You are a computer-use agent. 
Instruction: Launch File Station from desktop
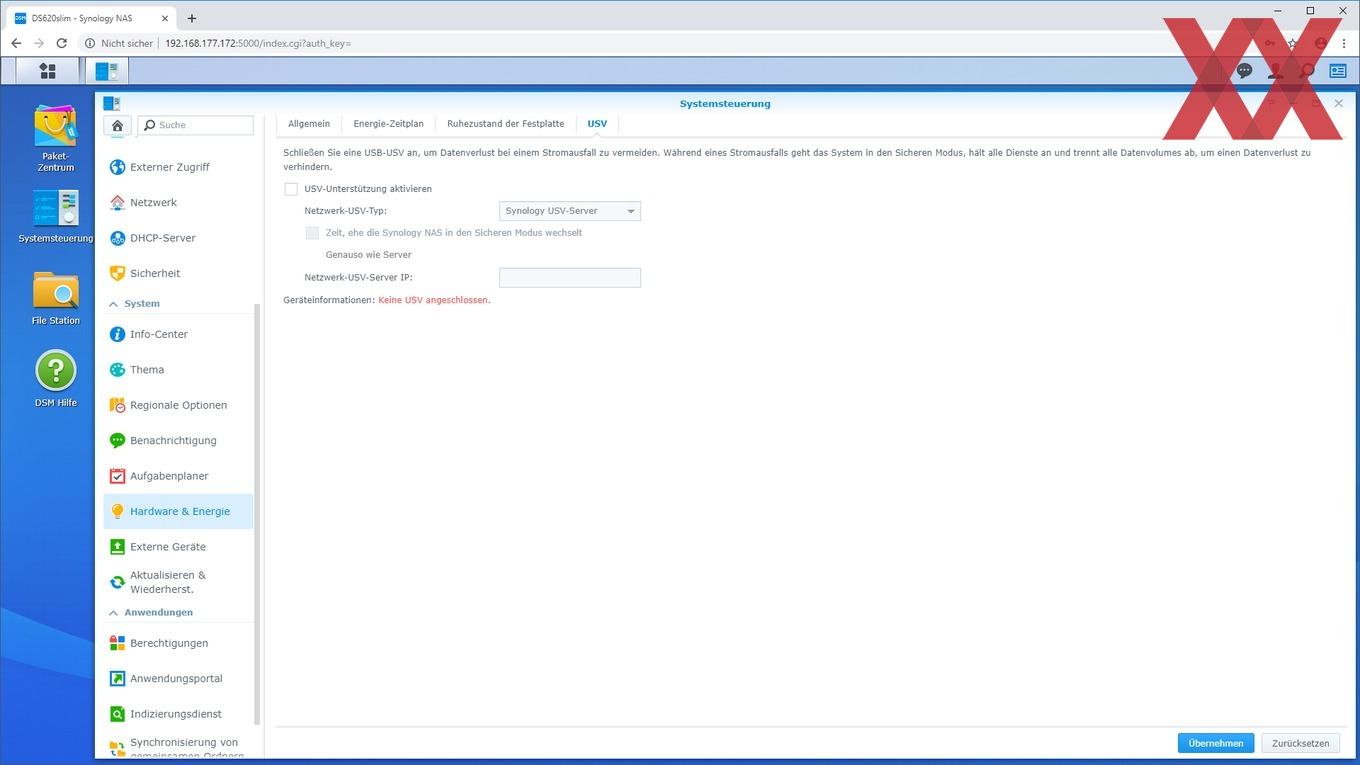55,298
